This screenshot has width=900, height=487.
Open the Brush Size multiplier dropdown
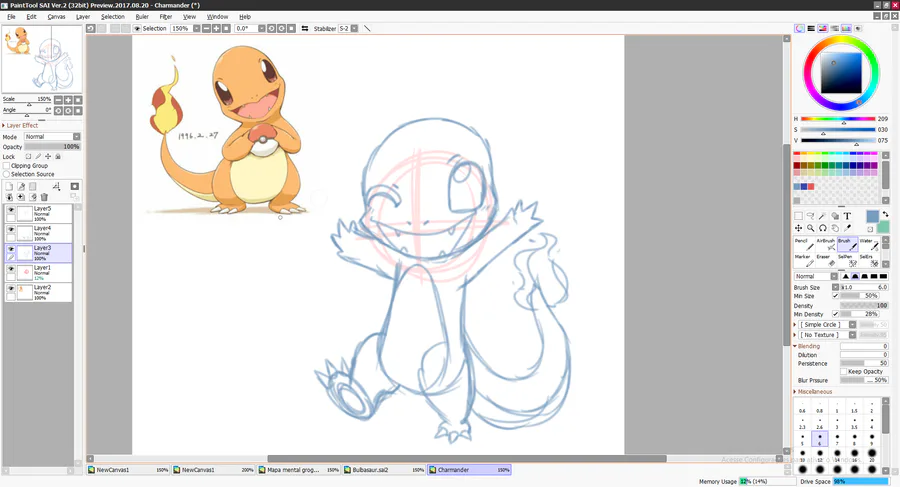(835, 287)
